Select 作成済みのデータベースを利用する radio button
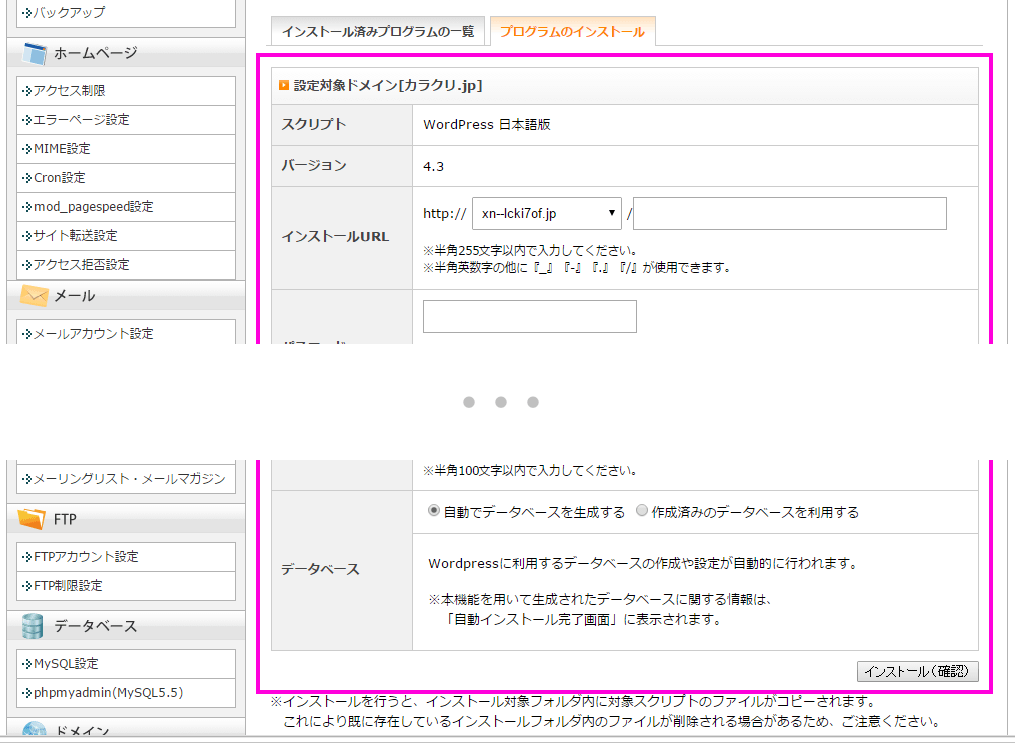Image resolution: width=1015 pixels, height=743 pixels. click(x=641, y=511)
